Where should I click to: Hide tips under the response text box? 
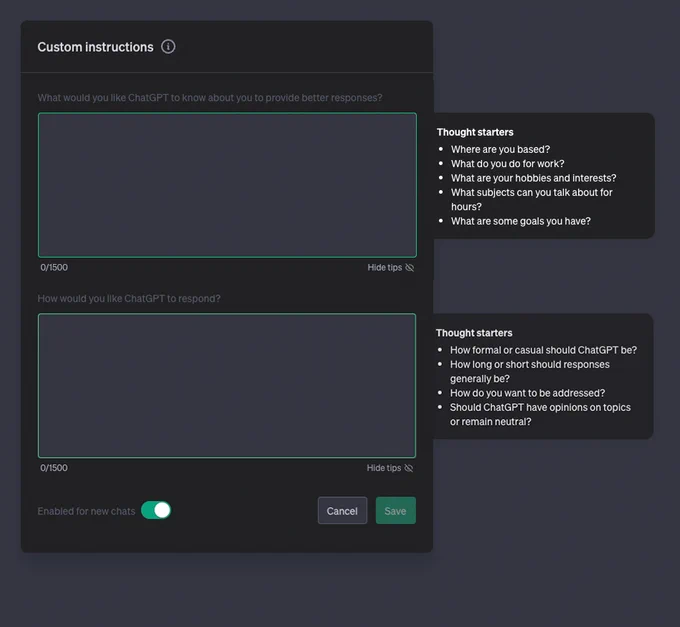click(x=390, y=468)
